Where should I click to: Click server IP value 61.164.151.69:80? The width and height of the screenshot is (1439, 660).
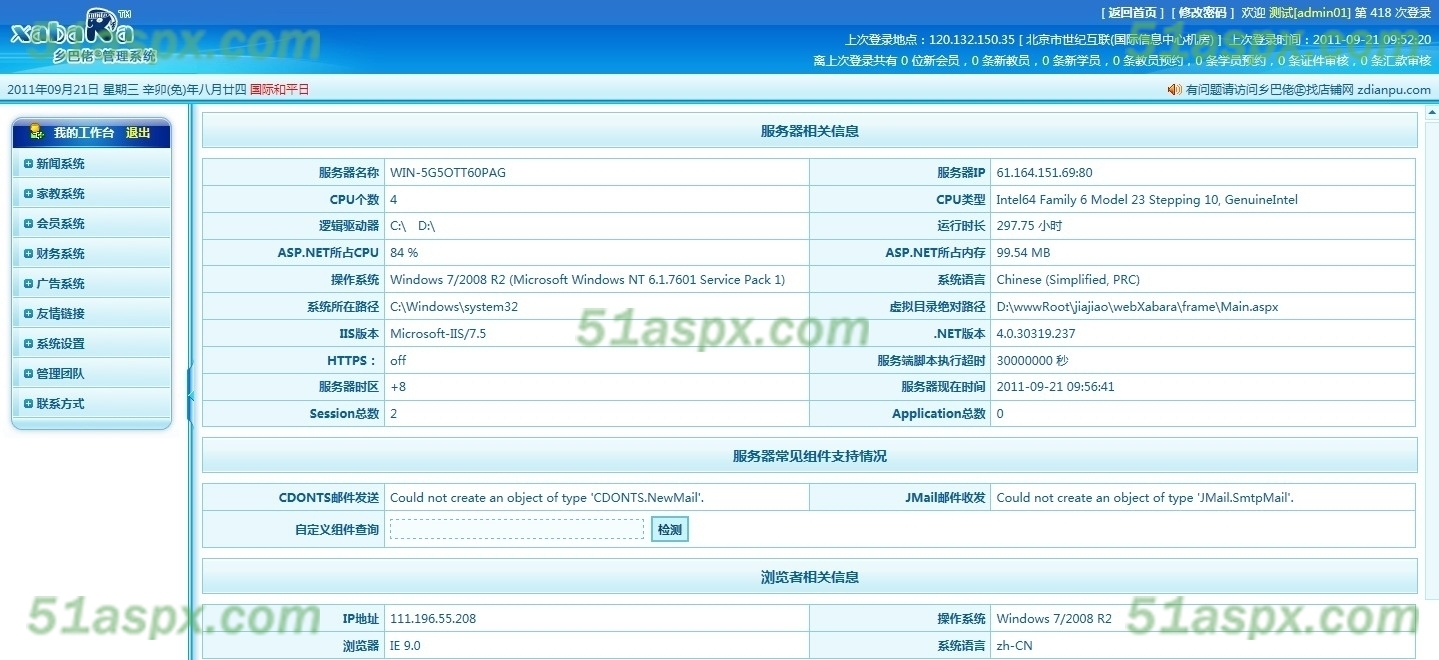click(x=1044, y=173)
